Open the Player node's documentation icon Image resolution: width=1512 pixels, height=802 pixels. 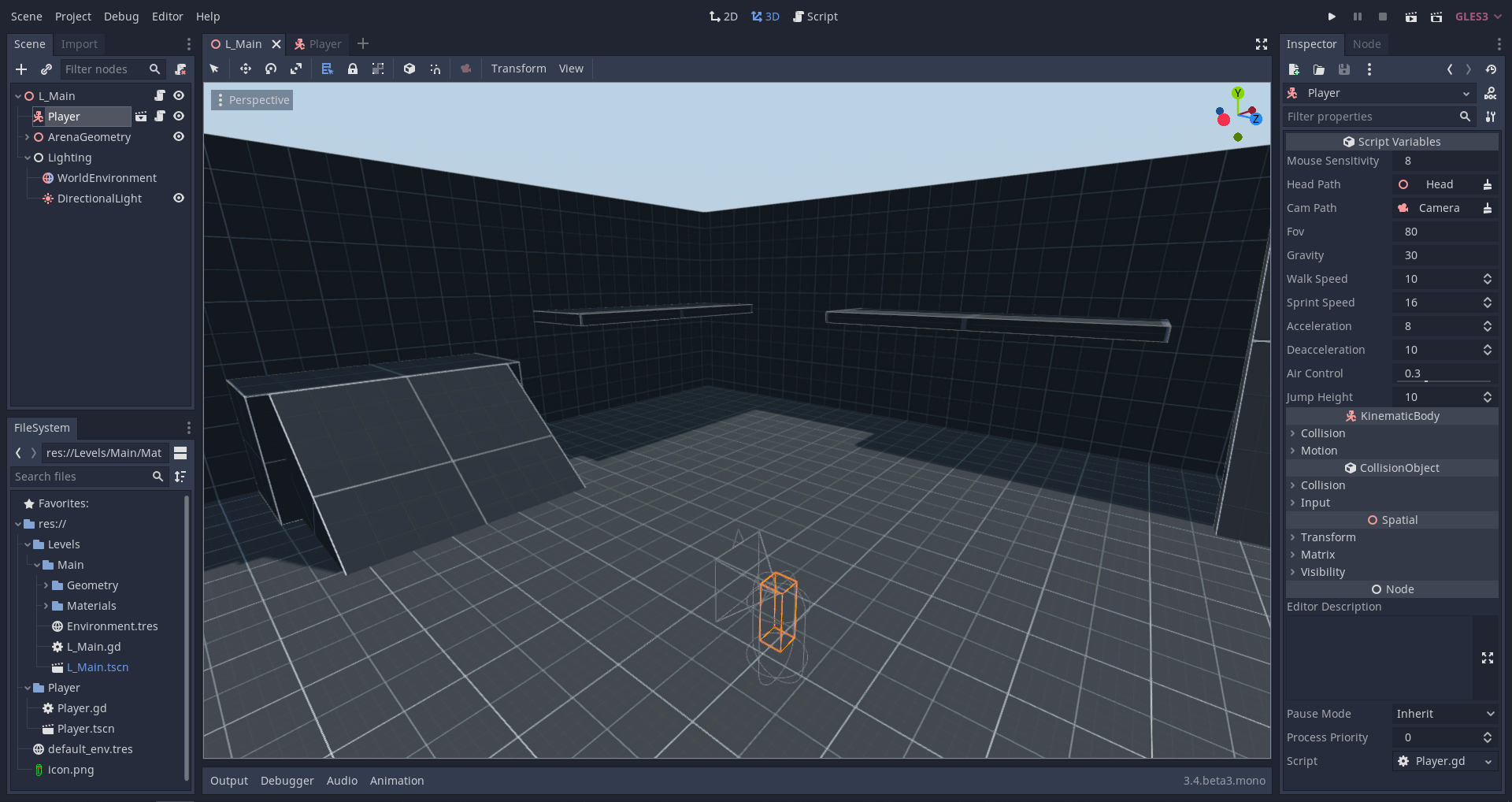1491,93
